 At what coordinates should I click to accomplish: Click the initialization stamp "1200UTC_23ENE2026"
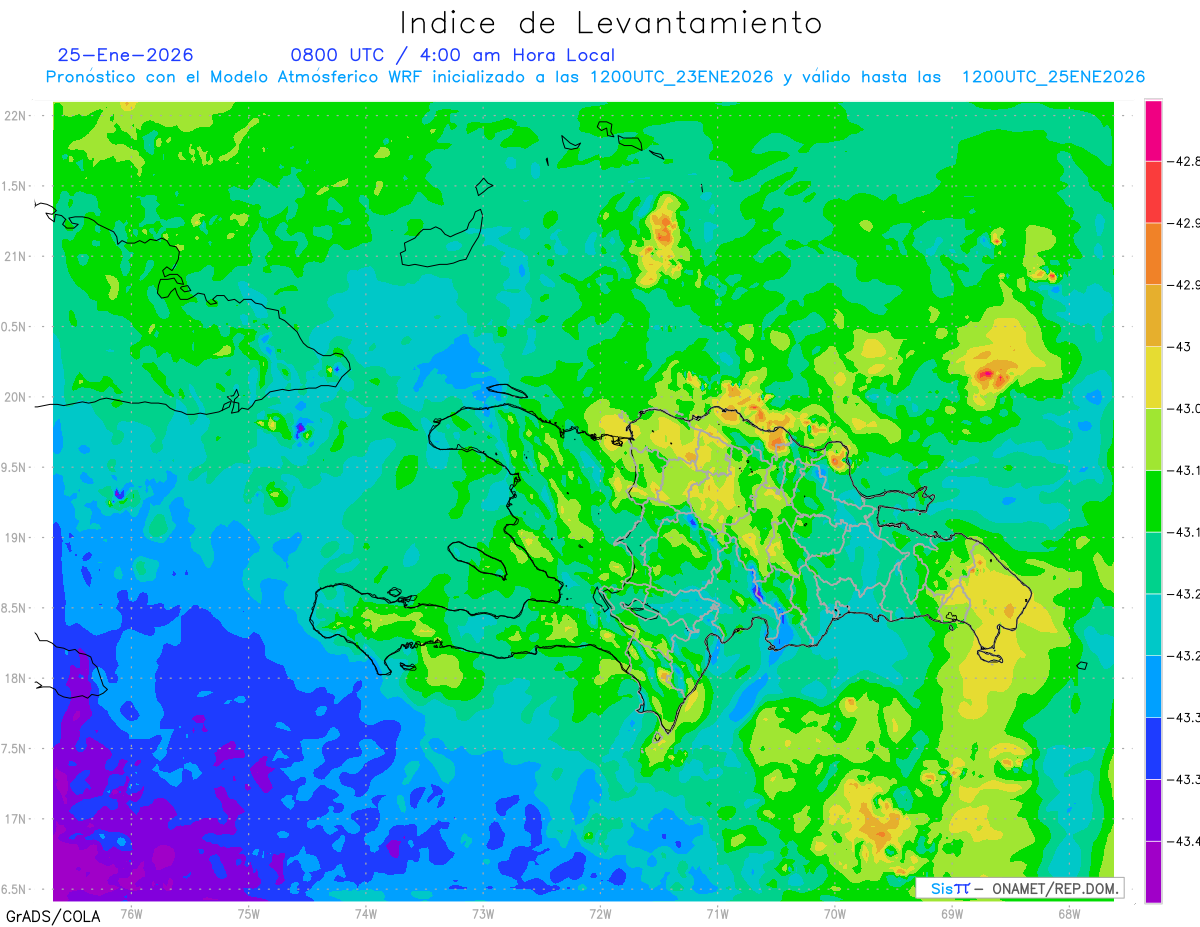tap(681, 77)
